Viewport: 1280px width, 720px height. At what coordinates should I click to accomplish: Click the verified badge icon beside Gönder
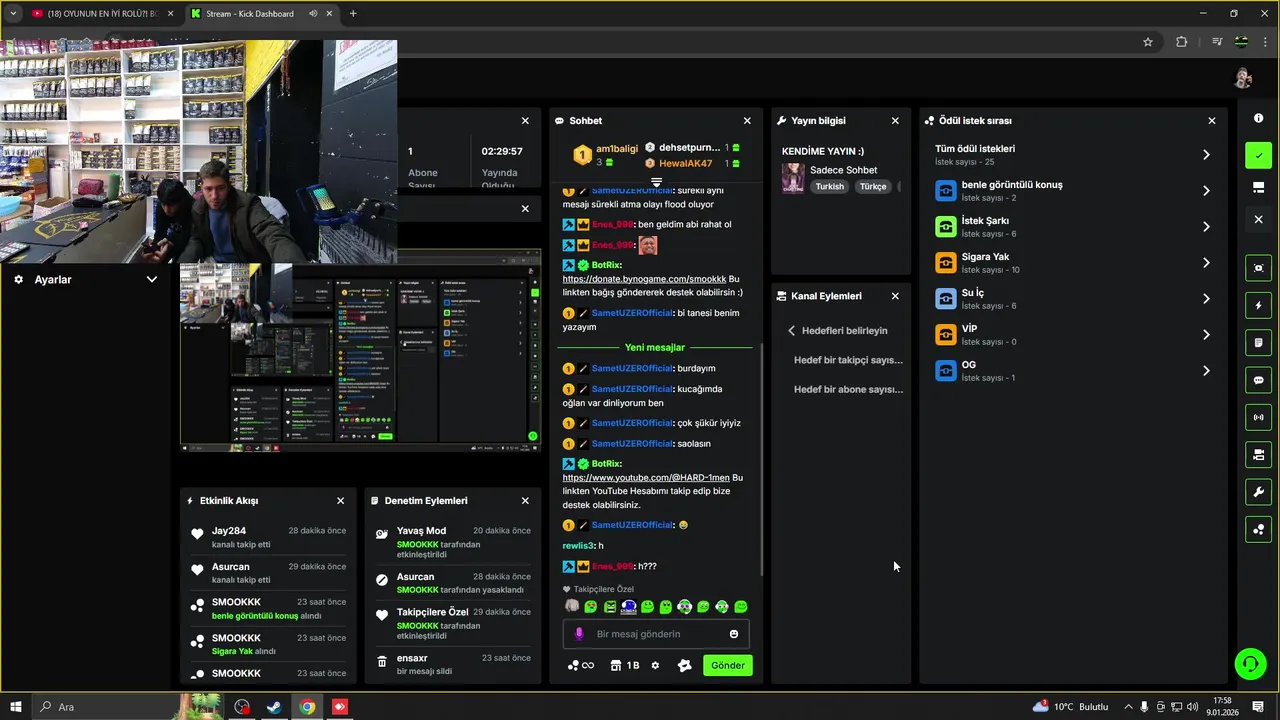pos(684,665)
